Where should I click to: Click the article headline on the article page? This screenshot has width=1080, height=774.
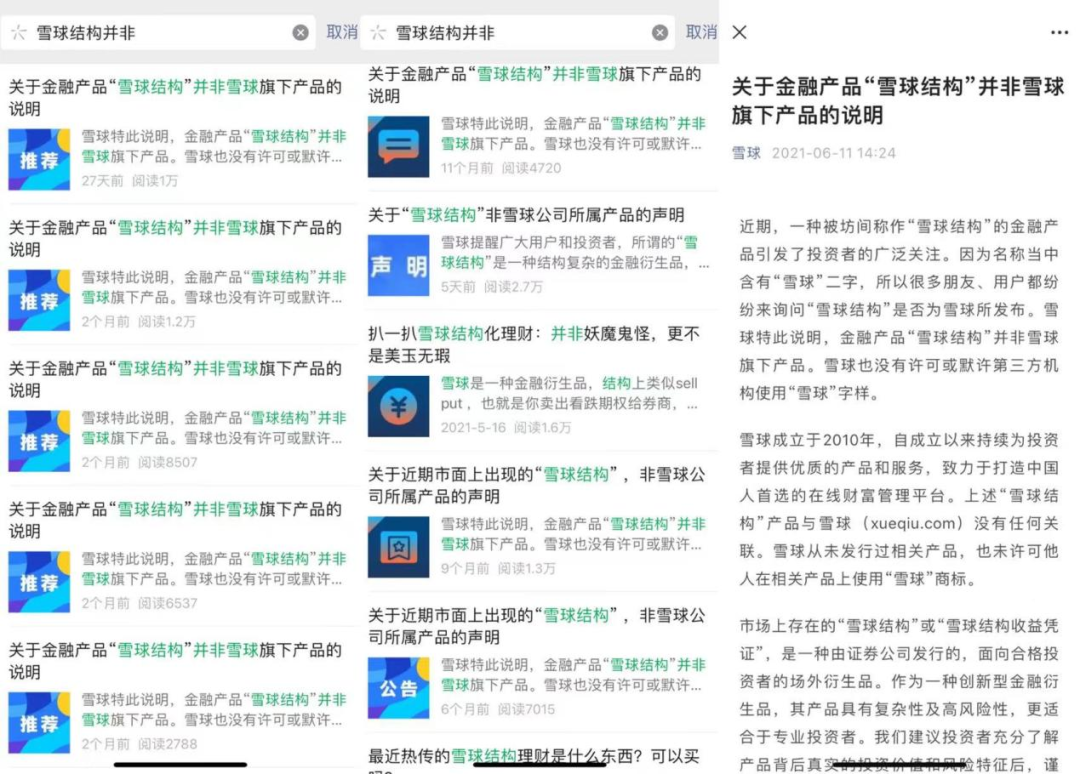898,101
